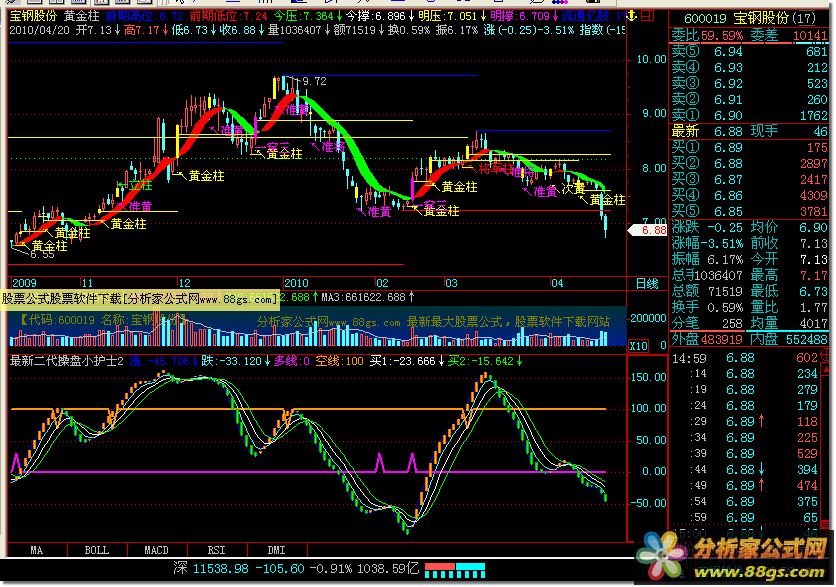Click the 600019 stock code

coord(707,17)
